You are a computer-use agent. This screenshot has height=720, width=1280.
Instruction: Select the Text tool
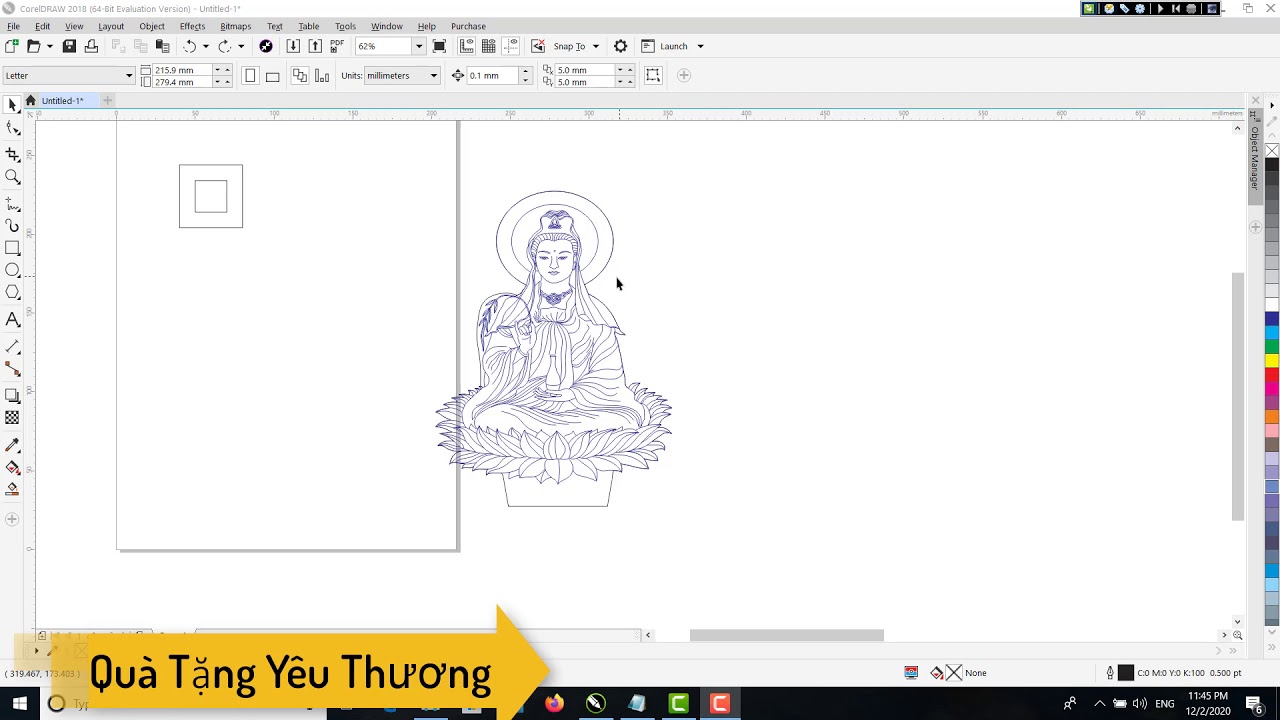tap(12, 320)
